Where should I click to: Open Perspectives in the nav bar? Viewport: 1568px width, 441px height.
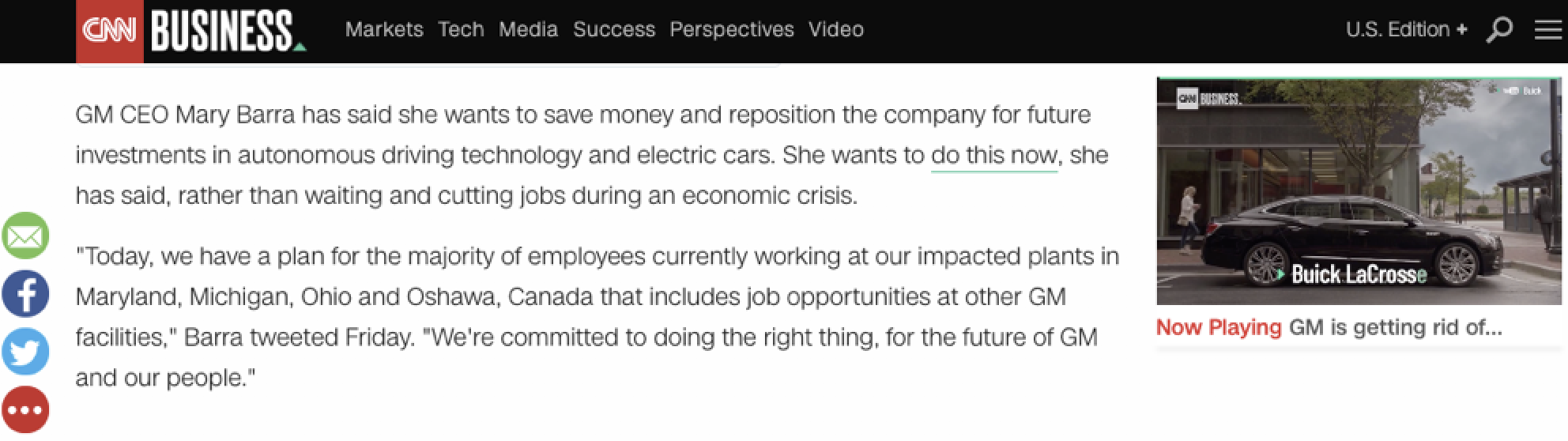coord(731,30)
